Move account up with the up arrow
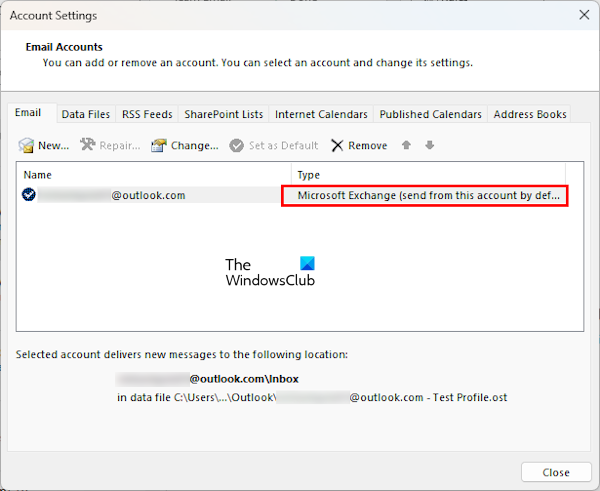 (406, 145)
